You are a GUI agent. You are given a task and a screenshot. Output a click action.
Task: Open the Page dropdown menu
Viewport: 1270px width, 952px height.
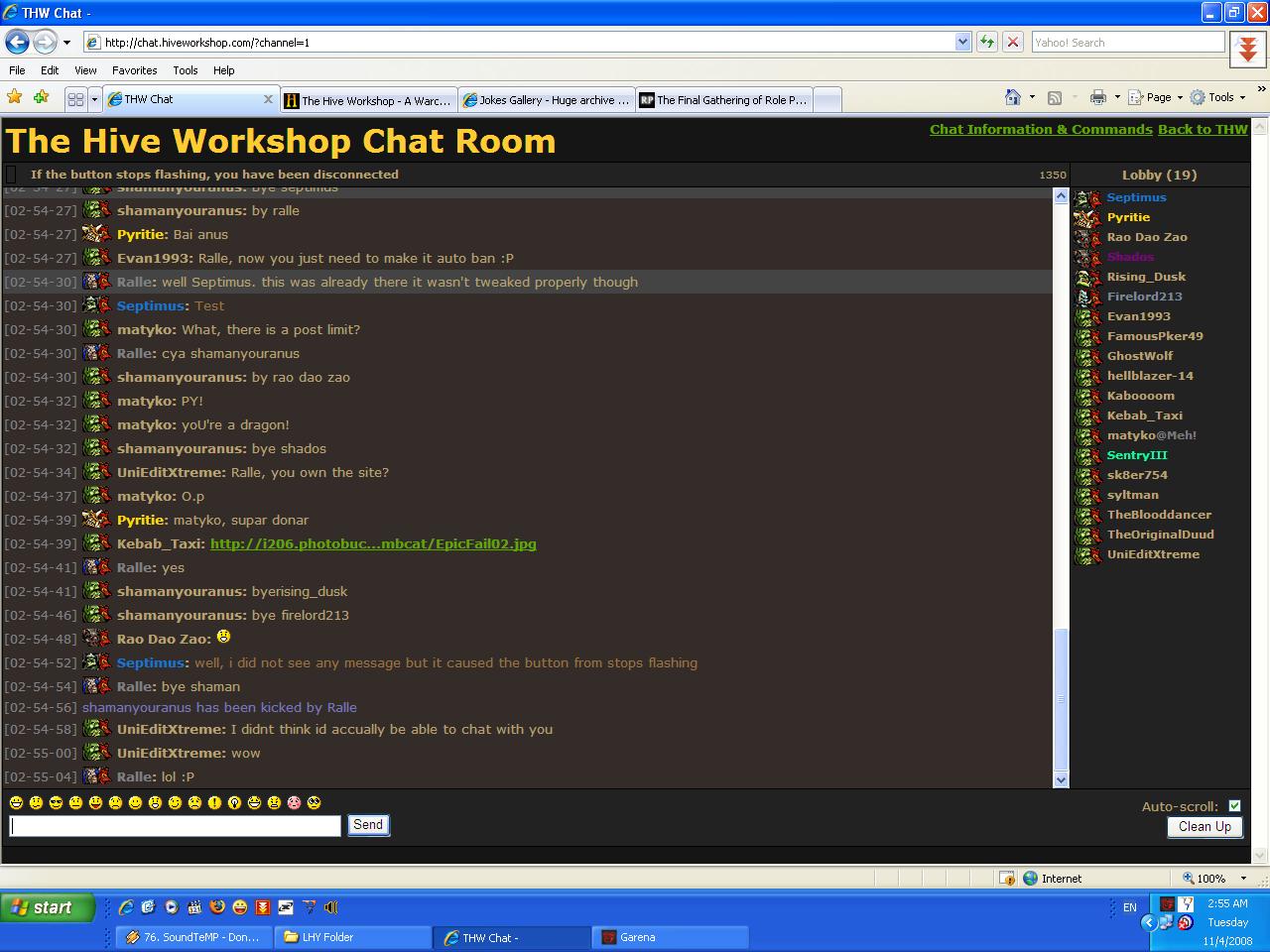(1156, 97)
